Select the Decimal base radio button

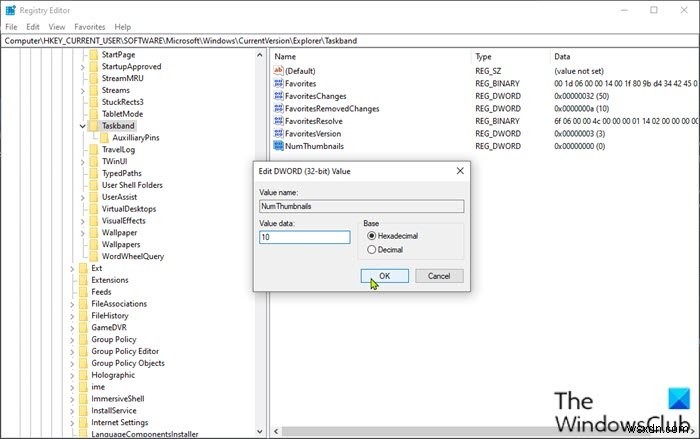(371, 250)
